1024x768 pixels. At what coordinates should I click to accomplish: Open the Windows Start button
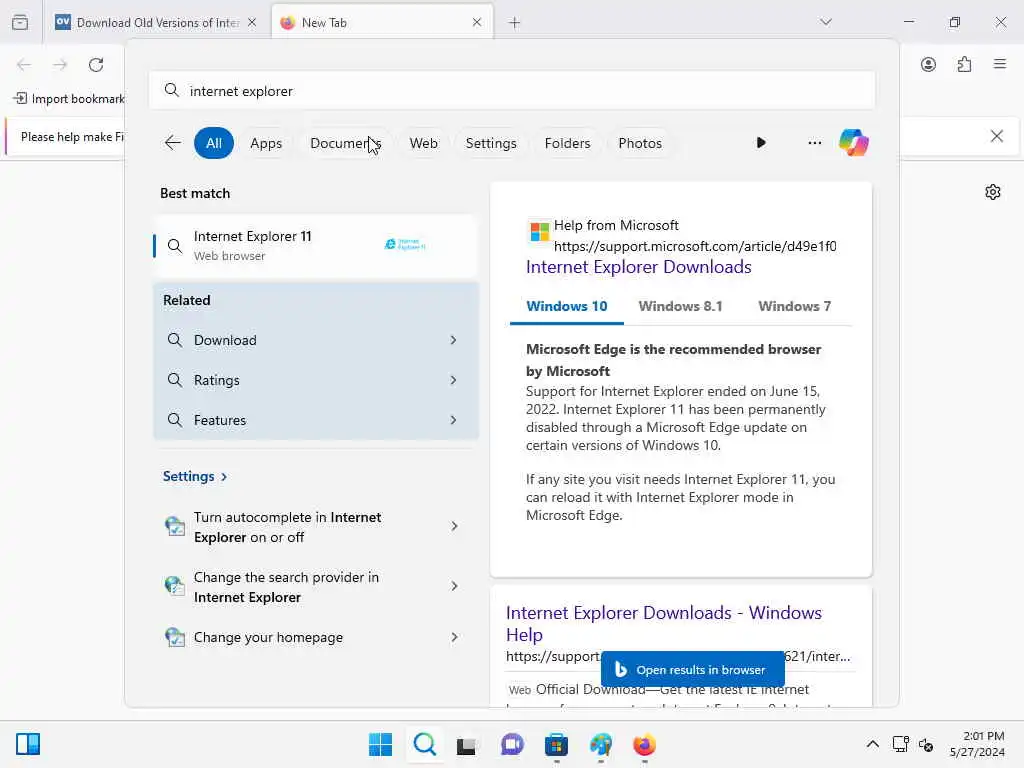point(380,744)
